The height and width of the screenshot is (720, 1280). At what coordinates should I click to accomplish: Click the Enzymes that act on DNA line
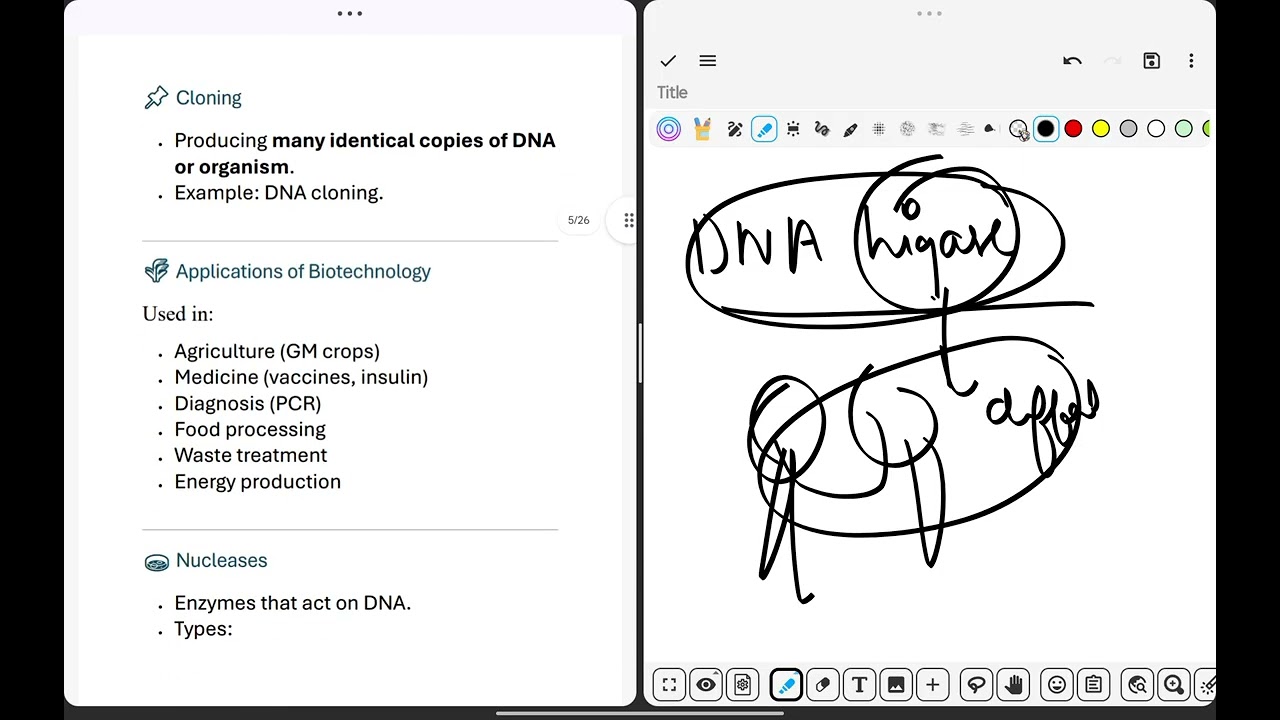[293, 603]
